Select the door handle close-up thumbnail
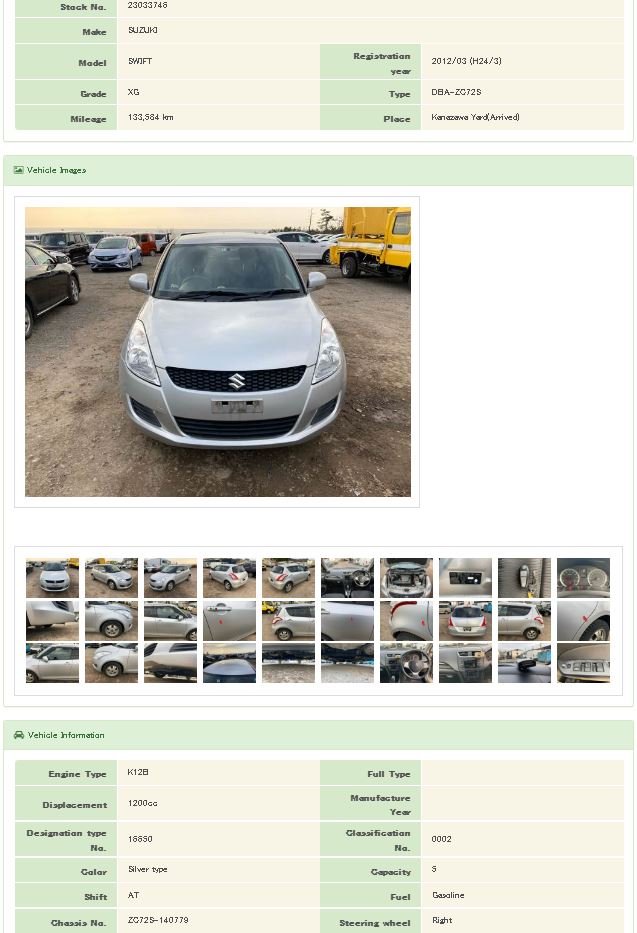 pos(230,621)
